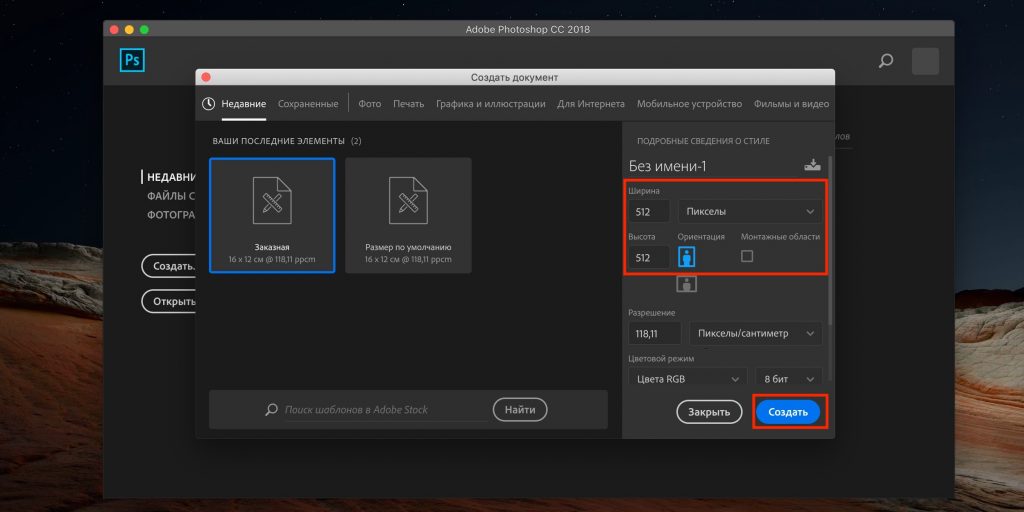
Task: Click the Ширина width input field
Action: (x=648, y=212)
